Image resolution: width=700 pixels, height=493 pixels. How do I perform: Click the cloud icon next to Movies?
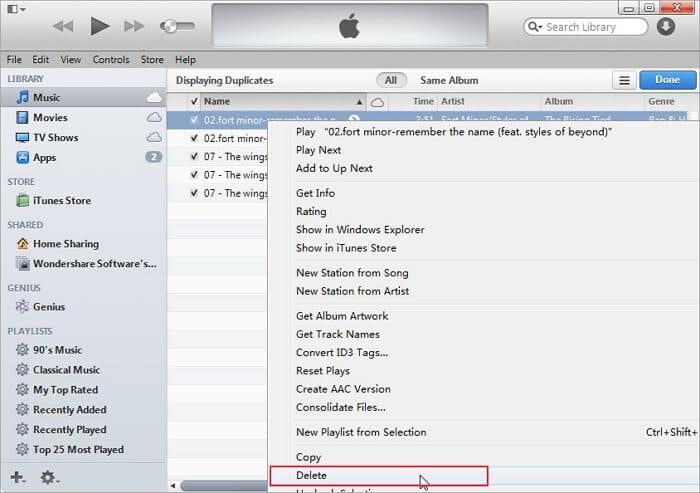click(x=154, y=117)
